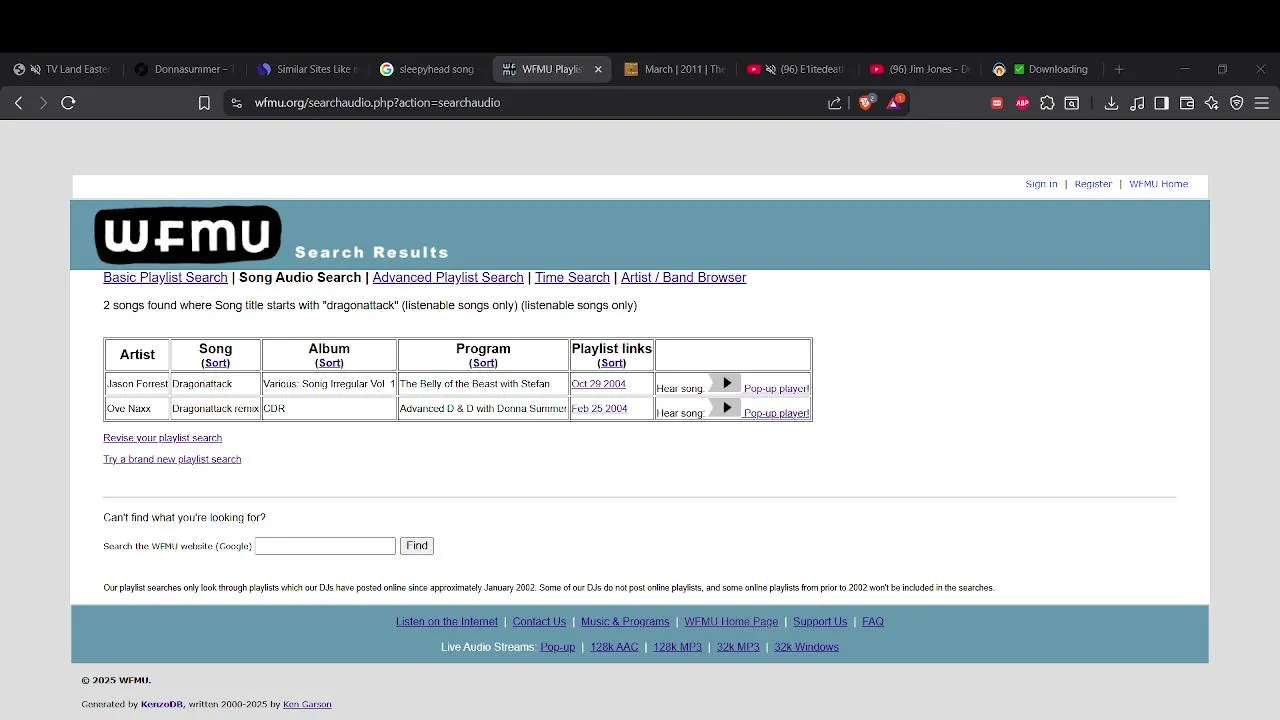Switch to the Downloading tab

pos(1042,69)
